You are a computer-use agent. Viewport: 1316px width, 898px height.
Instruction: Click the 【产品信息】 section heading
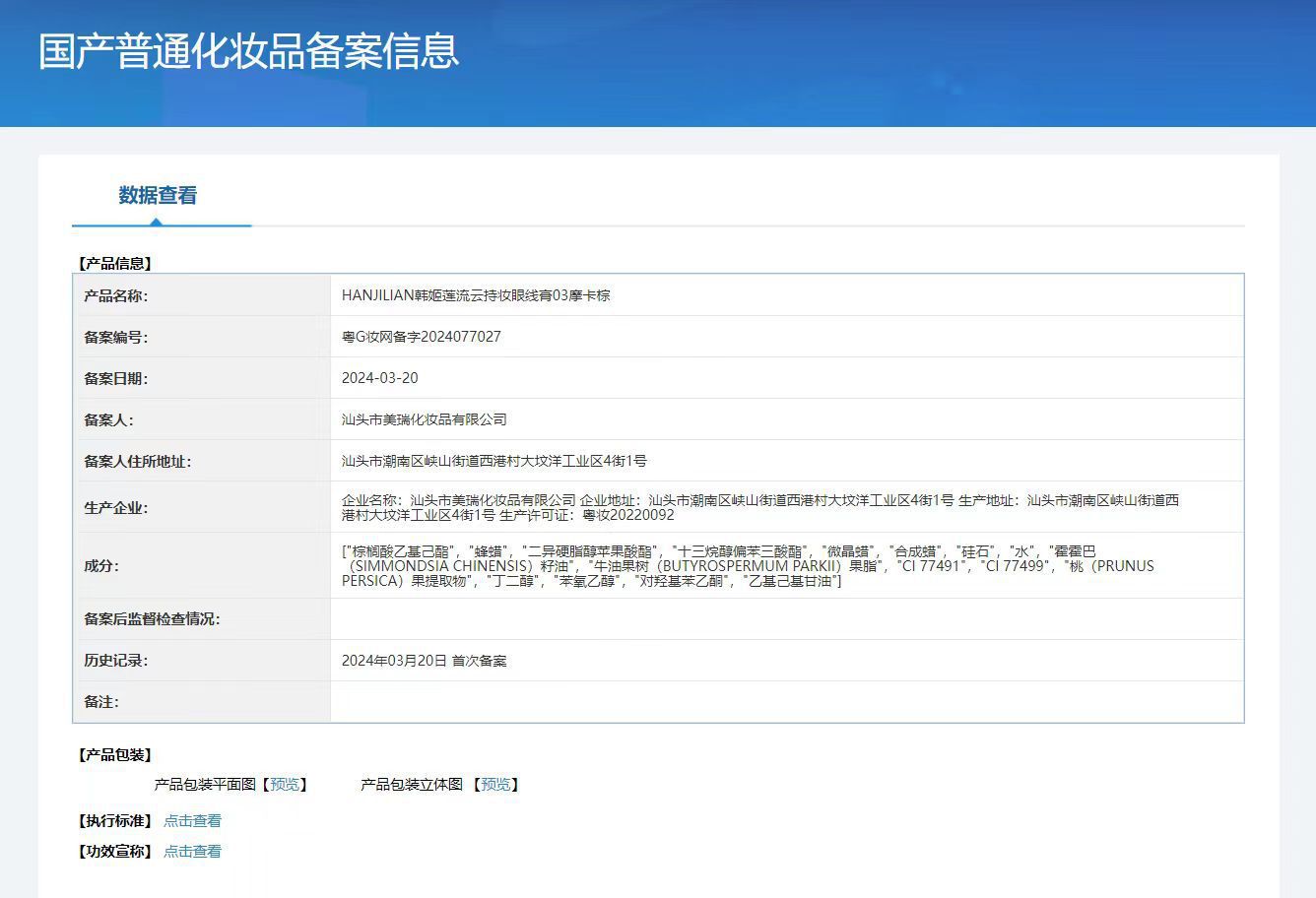pyautogui.click(x=114, y=263)
